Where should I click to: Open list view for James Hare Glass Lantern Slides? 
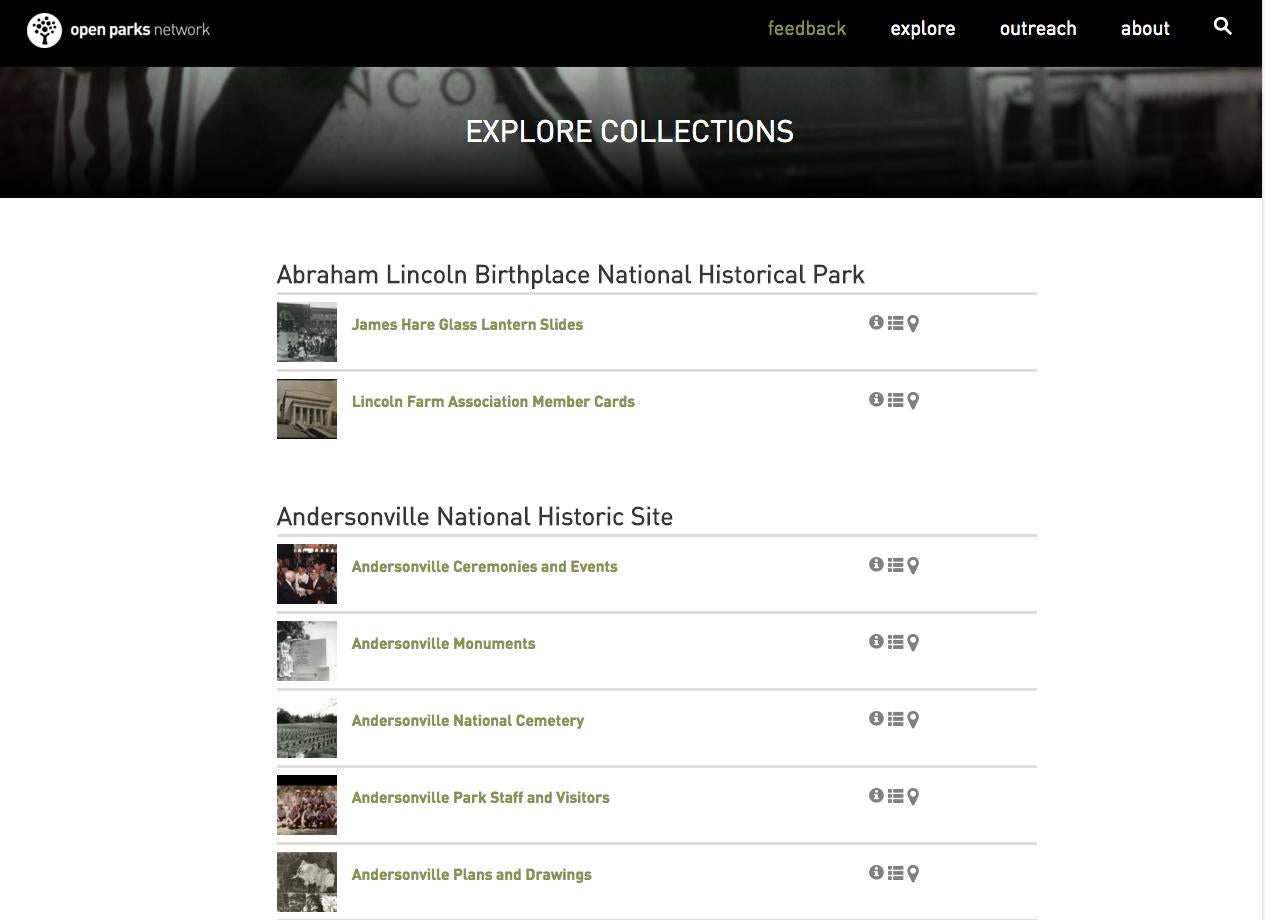coord(895,323)
